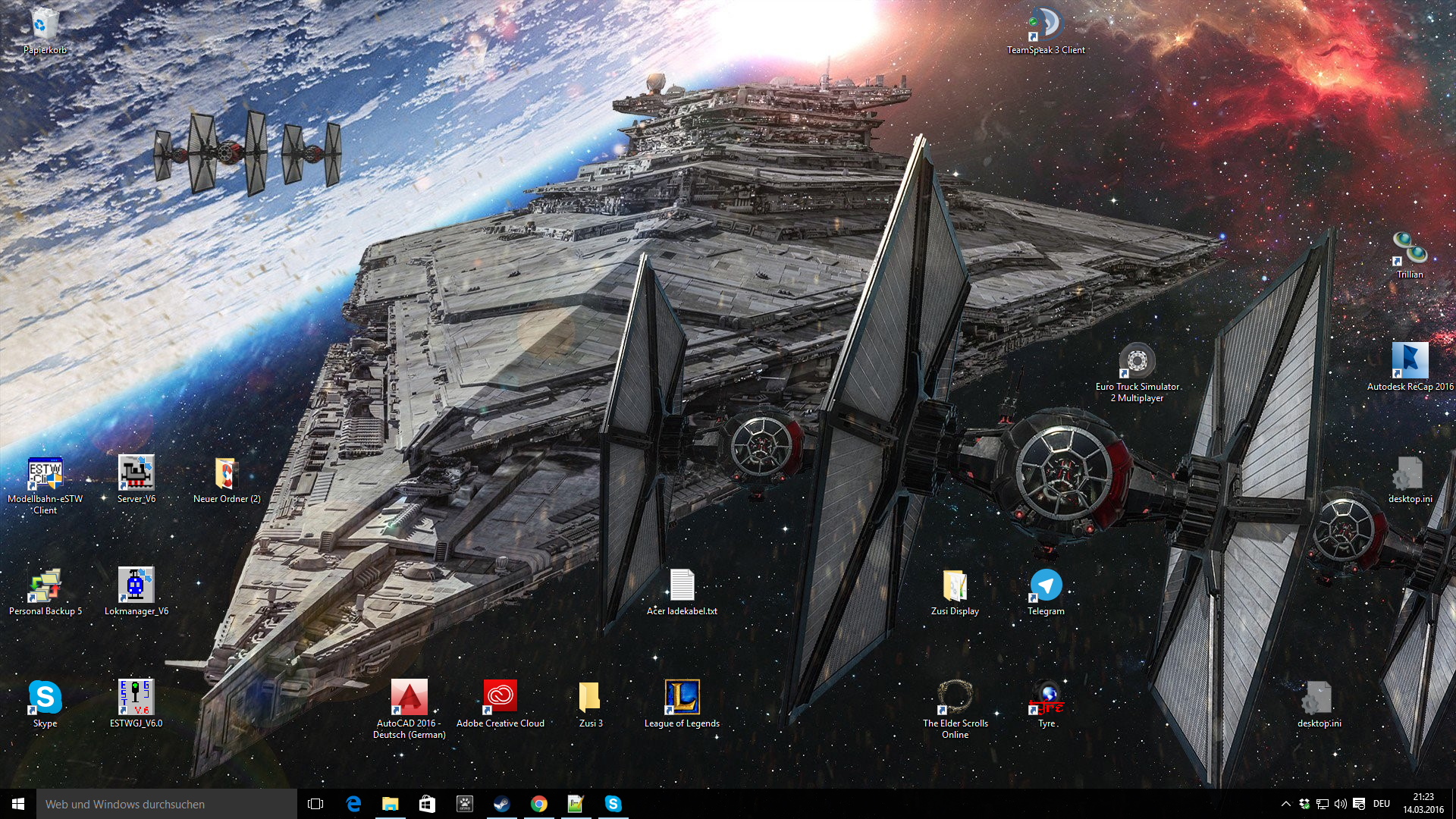This screenshot has height=819, width=1456.
Task: Click the 'Web und Windows durchsuchen' search box
Action: coord(167,804)
